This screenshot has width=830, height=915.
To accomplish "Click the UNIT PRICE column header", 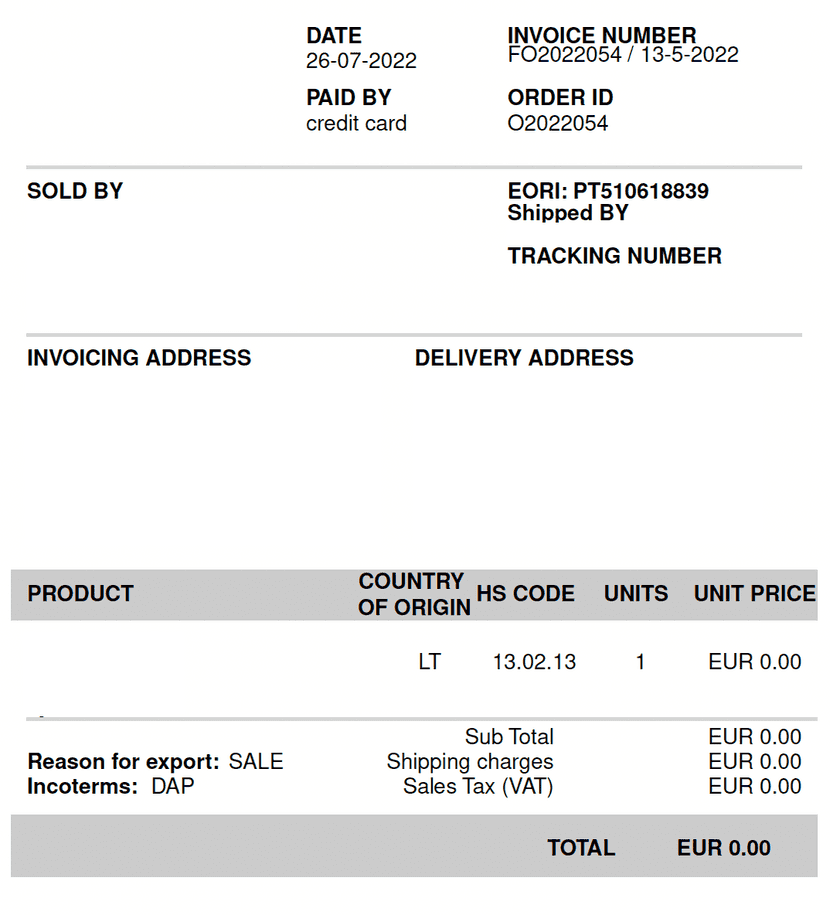I will click(754, 594).
